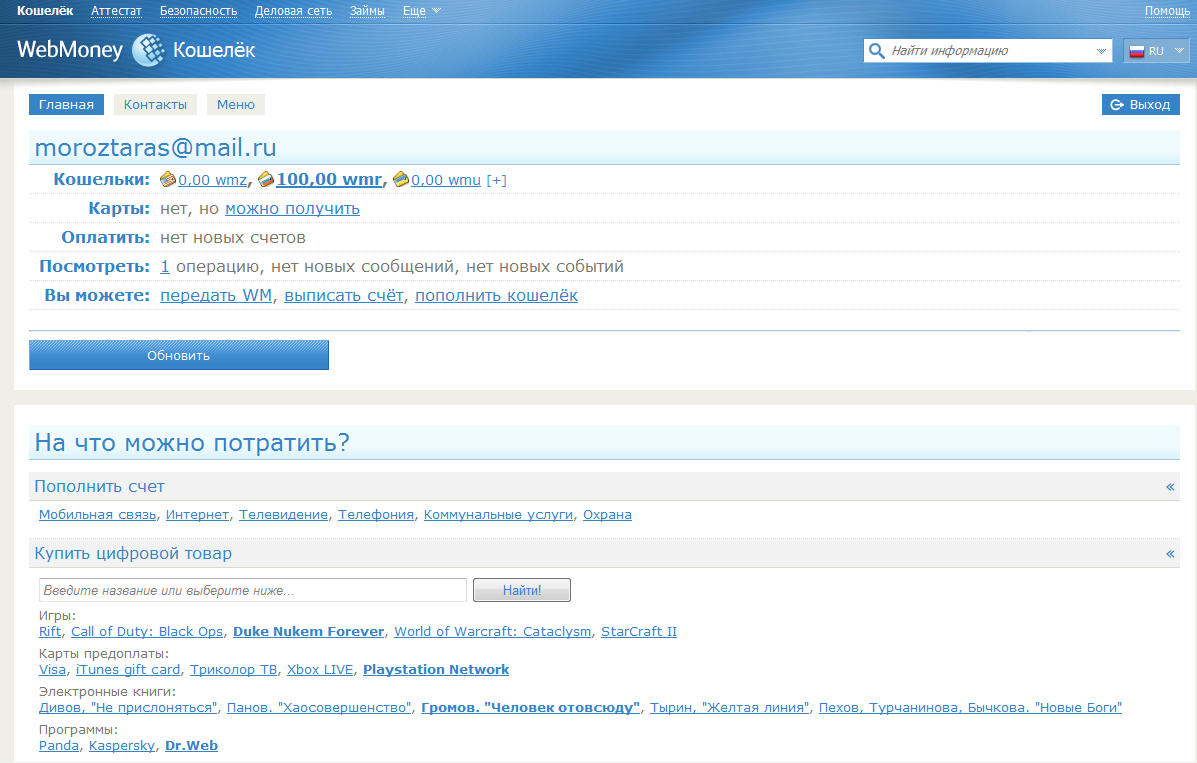Open the StarCraft II link
Viewport: 1197px width, 763px height.
coord(639,632)
